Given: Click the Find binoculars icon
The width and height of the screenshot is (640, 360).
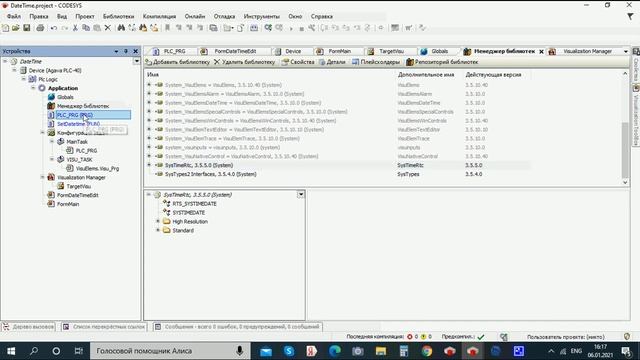Looking at the screenshot, I should pos(121,28).
